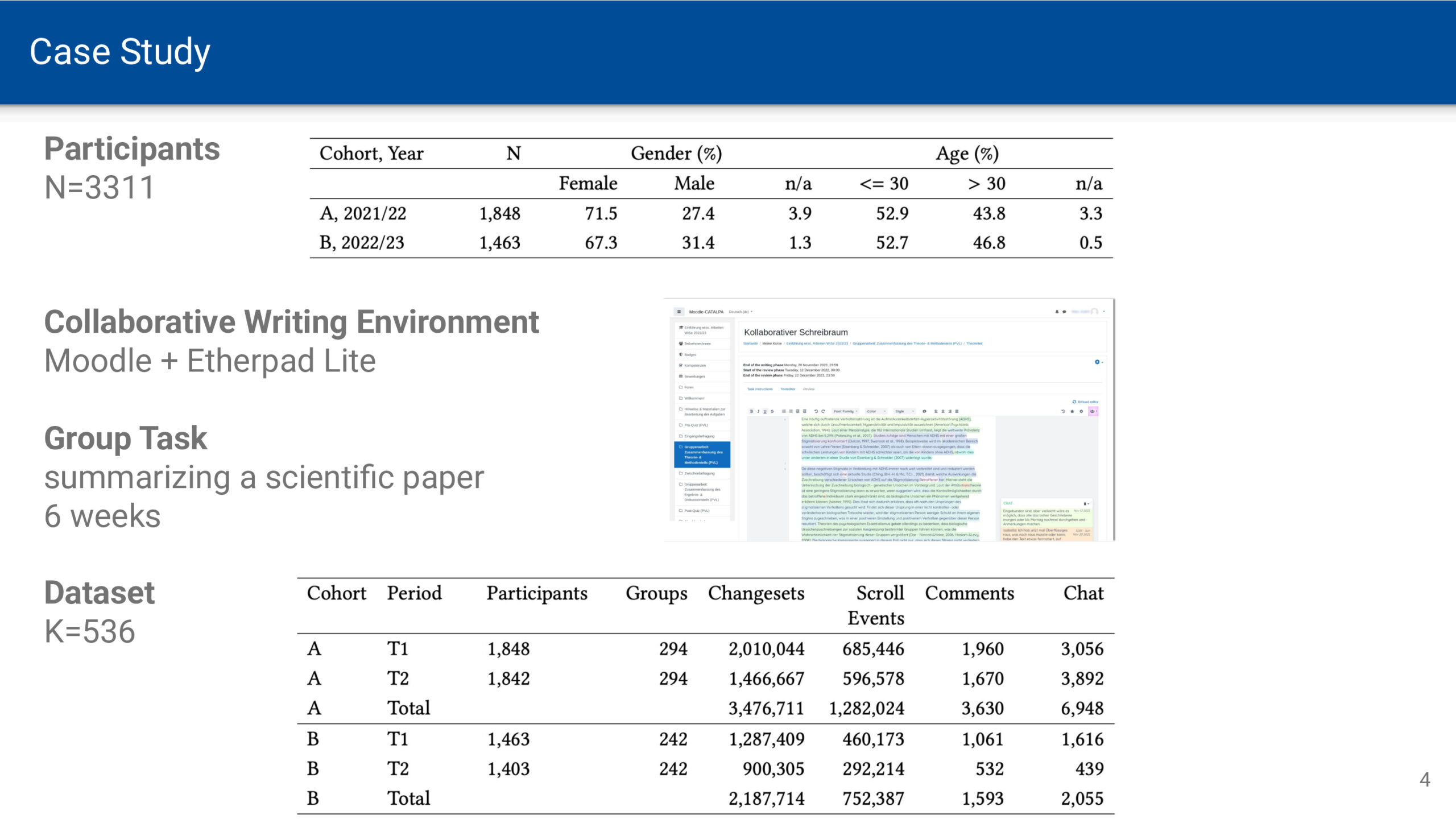The height and width of the screenshot is (819, 1456).
Task: Open the blue gear actions menu
Action: pyautogui.click(x=1098, y=362)
